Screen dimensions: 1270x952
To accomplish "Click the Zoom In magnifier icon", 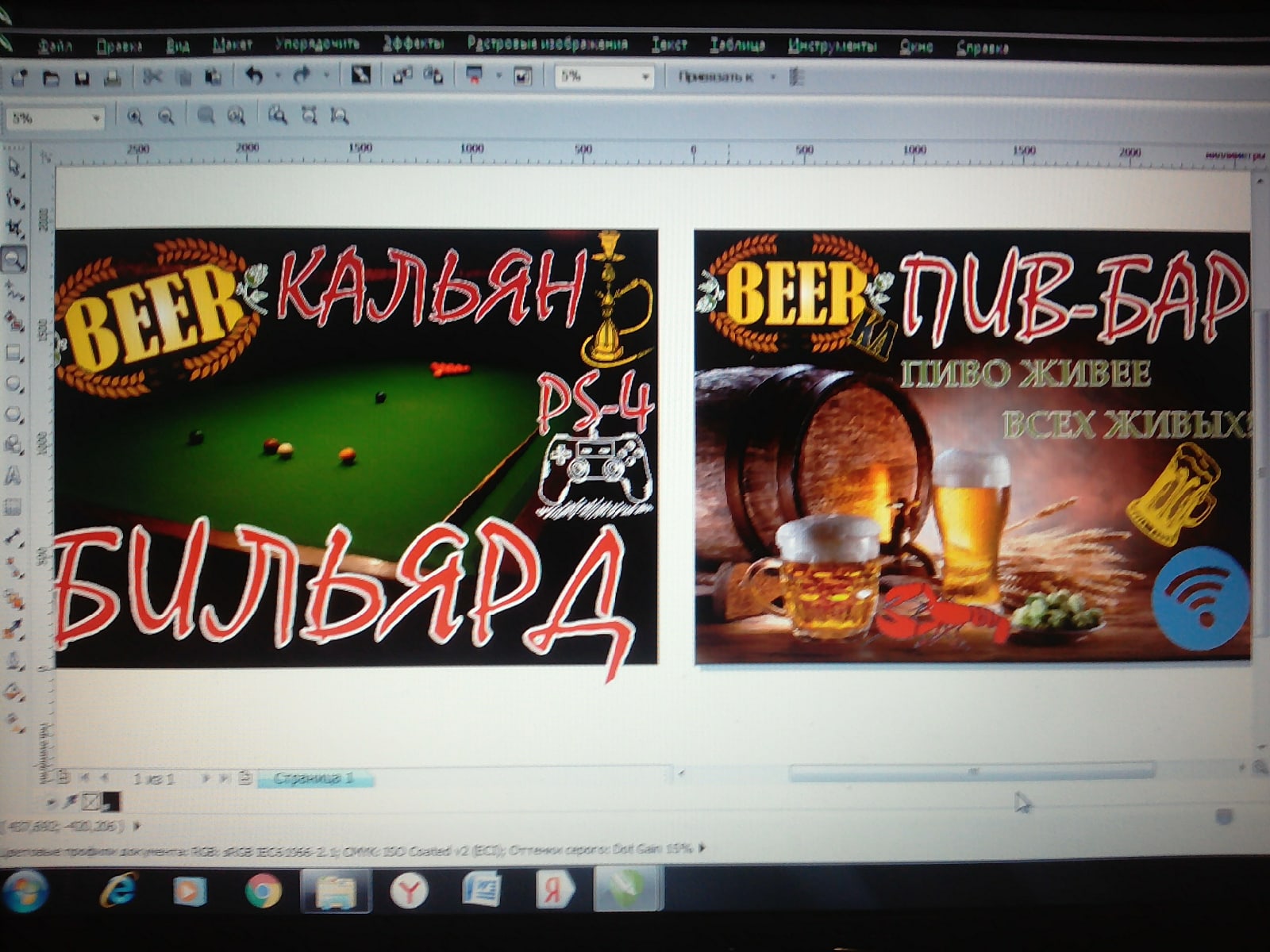I will tap(135, 117).
